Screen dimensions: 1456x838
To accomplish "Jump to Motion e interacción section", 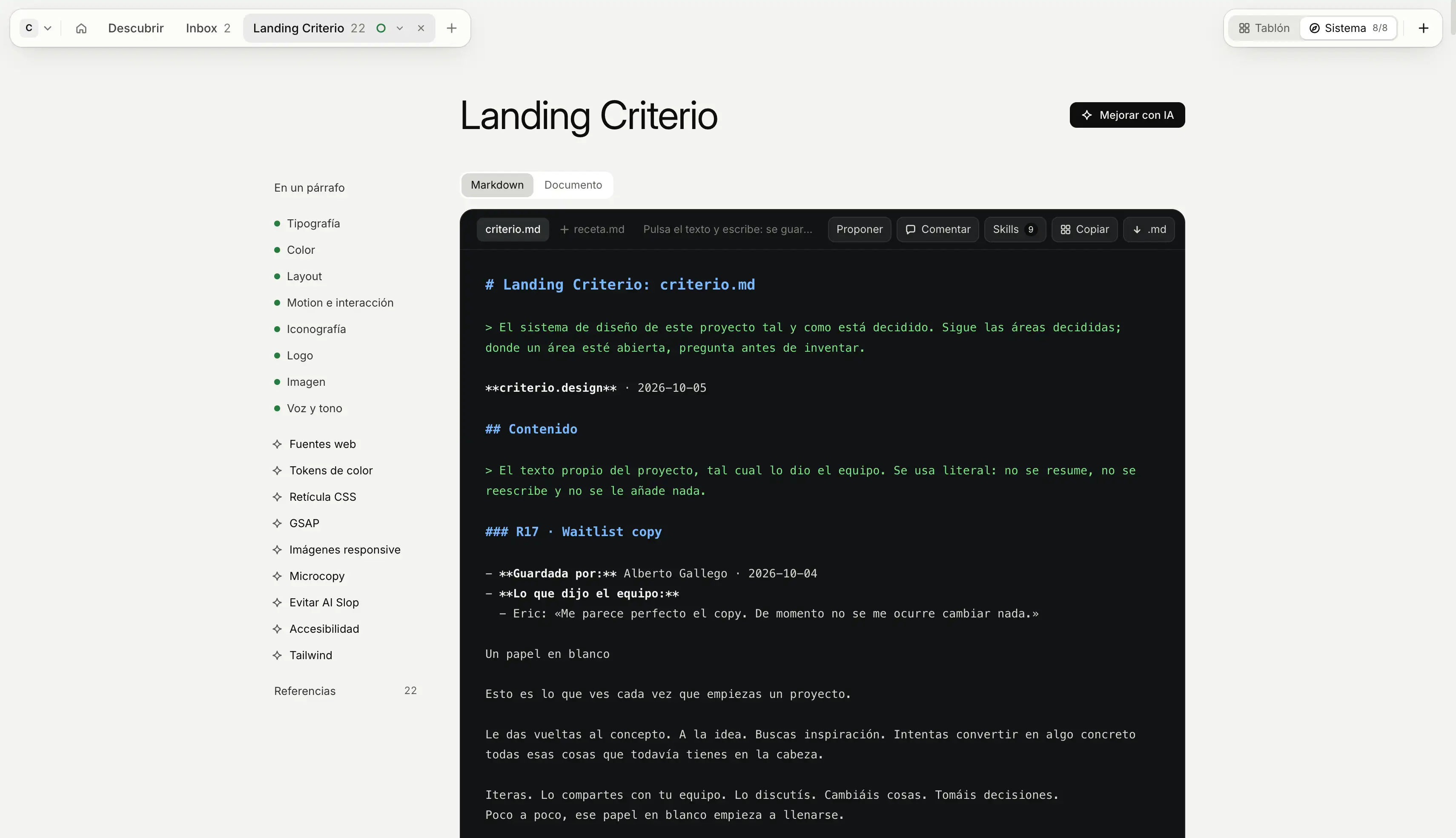I will [340, 303].
